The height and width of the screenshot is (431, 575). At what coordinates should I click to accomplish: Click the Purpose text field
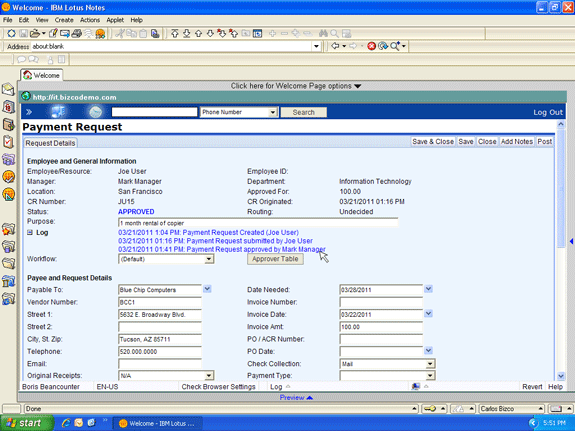click(258, 223)
